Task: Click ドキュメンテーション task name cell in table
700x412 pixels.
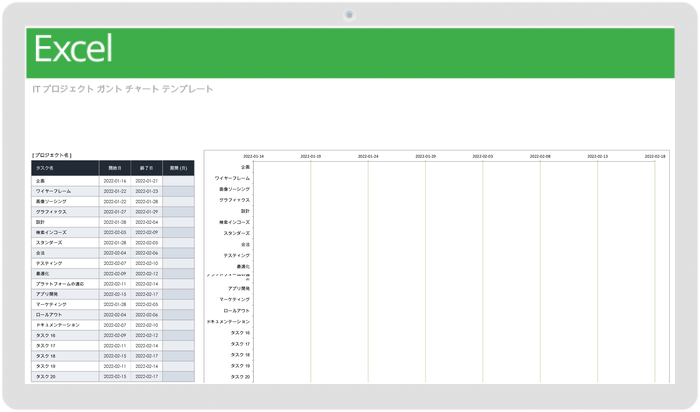Action: [x=65, y=325]
